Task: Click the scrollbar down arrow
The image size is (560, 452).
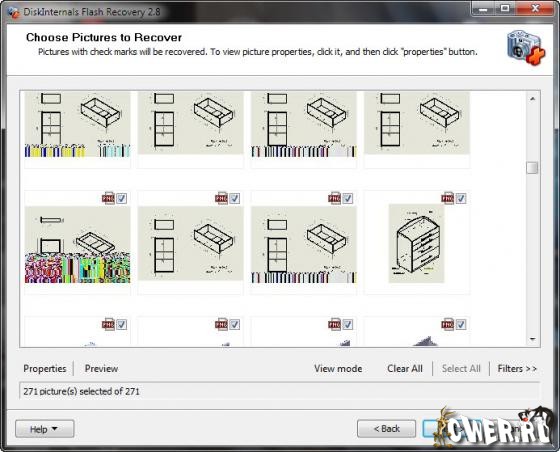Action: 532,339
